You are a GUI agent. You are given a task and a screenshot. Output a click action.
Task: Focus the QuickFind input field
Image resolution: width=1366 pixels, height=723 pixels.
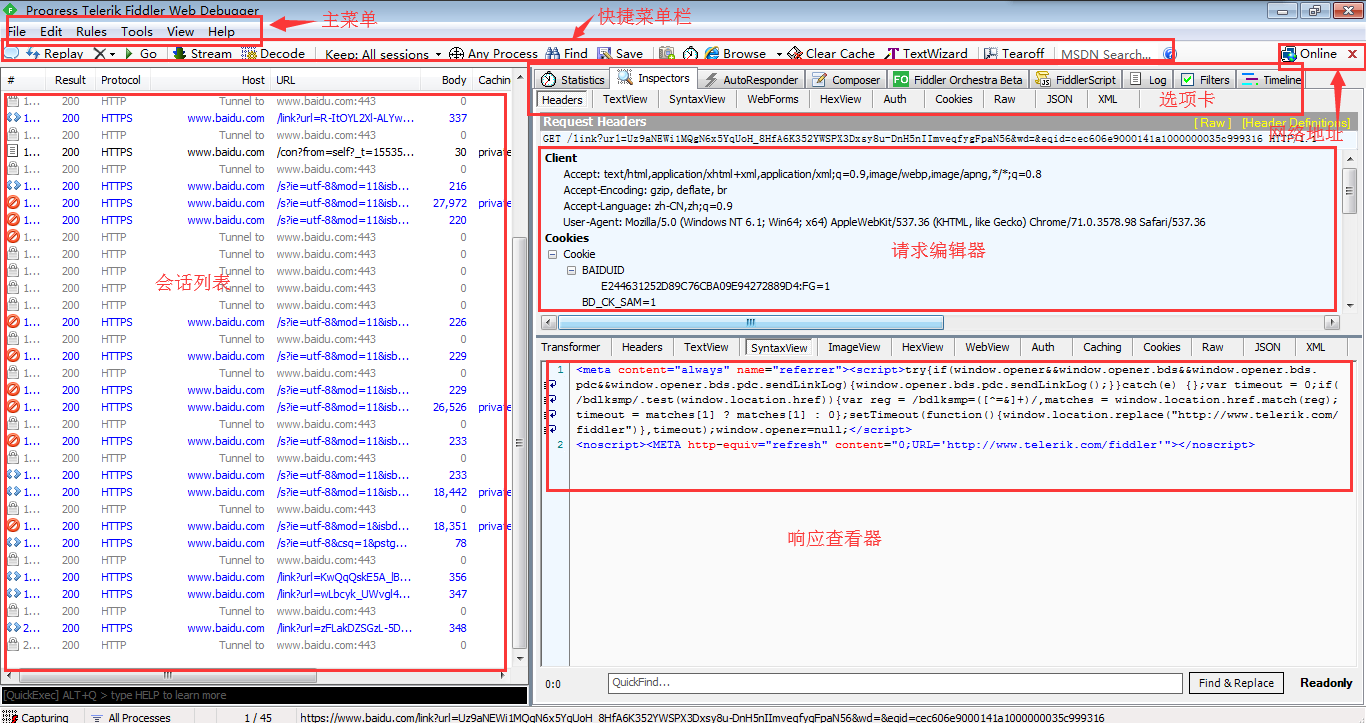point(895,683)
